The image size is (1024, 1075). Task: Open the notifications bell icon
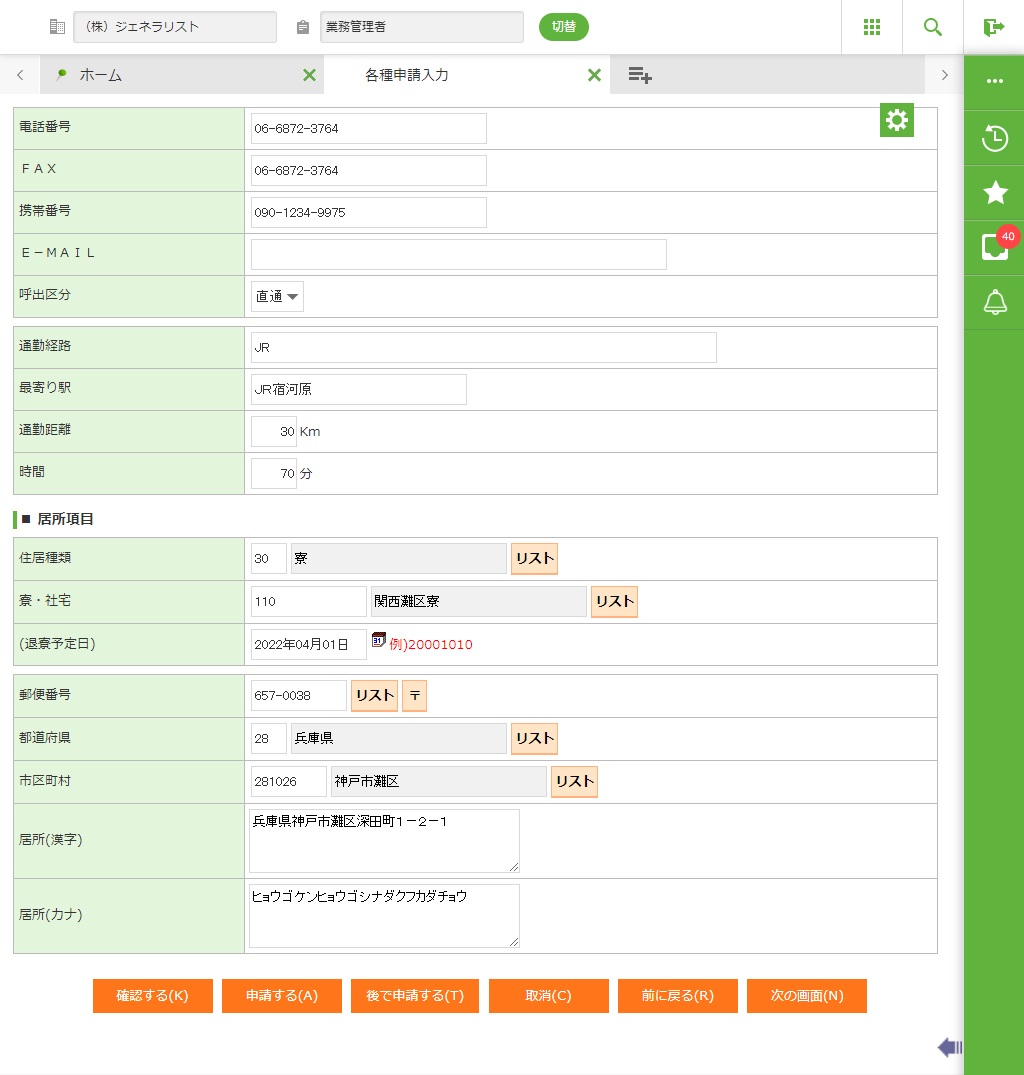click(994, 302)
